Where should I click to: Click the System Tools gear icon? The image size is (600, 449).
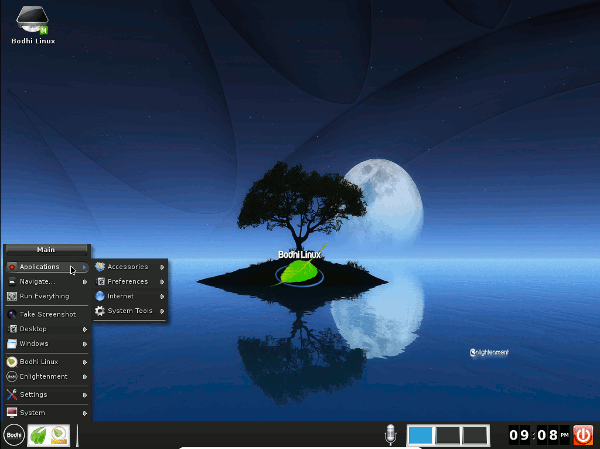tap(100, 311)
